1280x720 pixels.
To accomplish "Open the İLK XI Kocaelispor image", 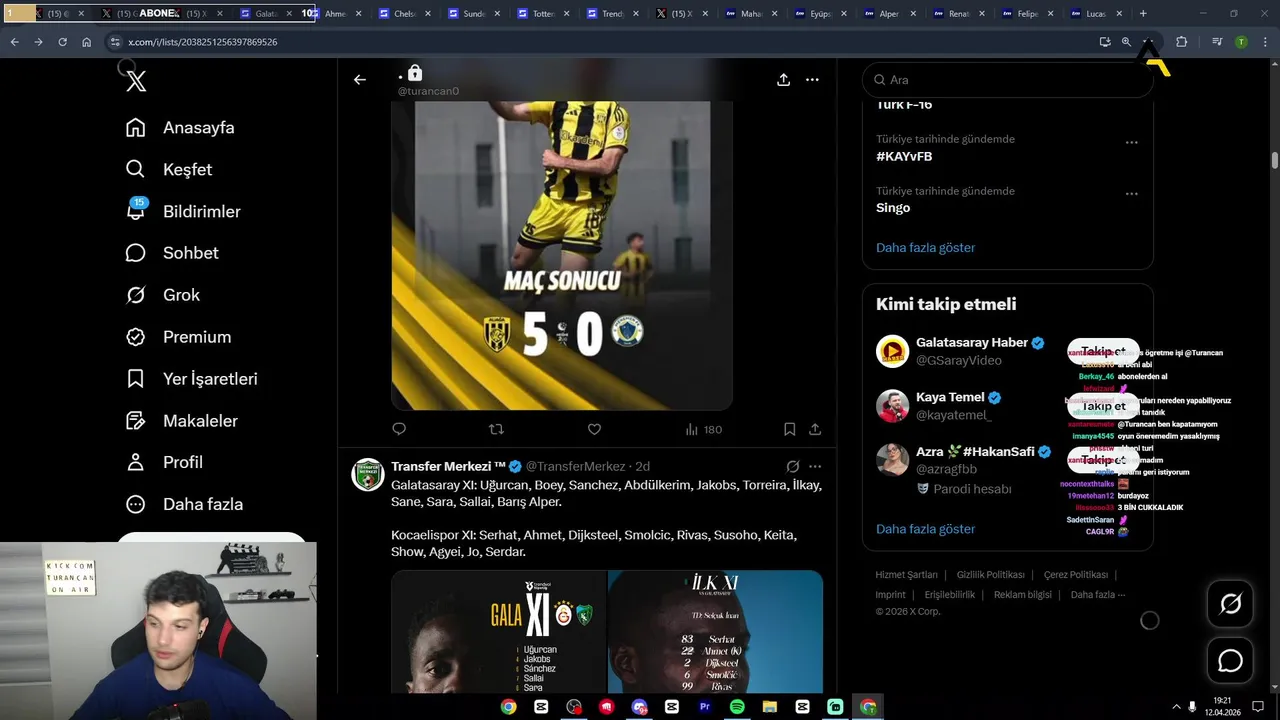I will click(x=716, y=632).
